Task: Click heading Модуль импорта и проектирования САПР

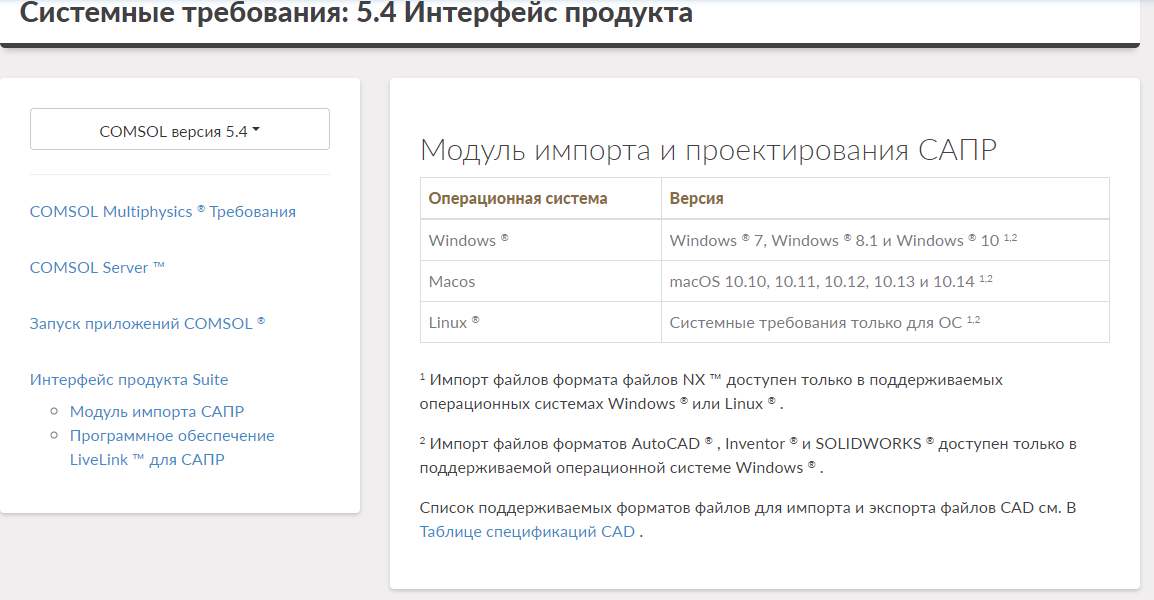Action: [x=708, y=149]
